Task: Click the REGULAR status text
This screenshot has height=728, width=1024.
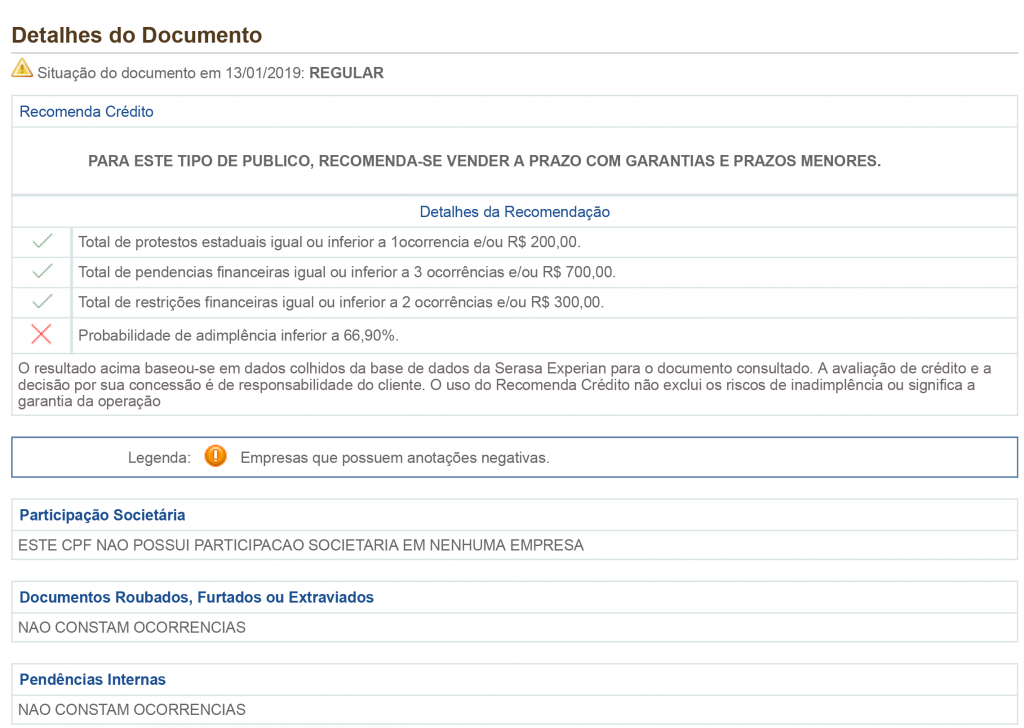Action: coord(346,73)
